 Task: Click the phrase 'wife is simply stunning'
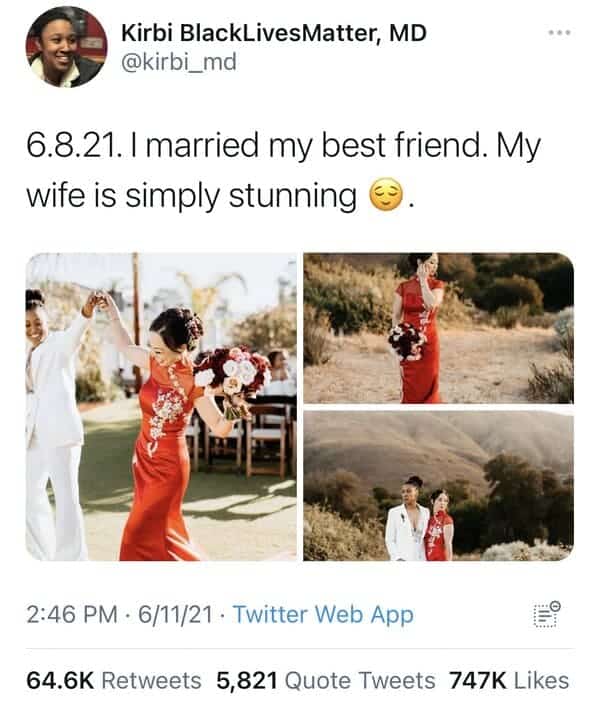tap(192, 196)
